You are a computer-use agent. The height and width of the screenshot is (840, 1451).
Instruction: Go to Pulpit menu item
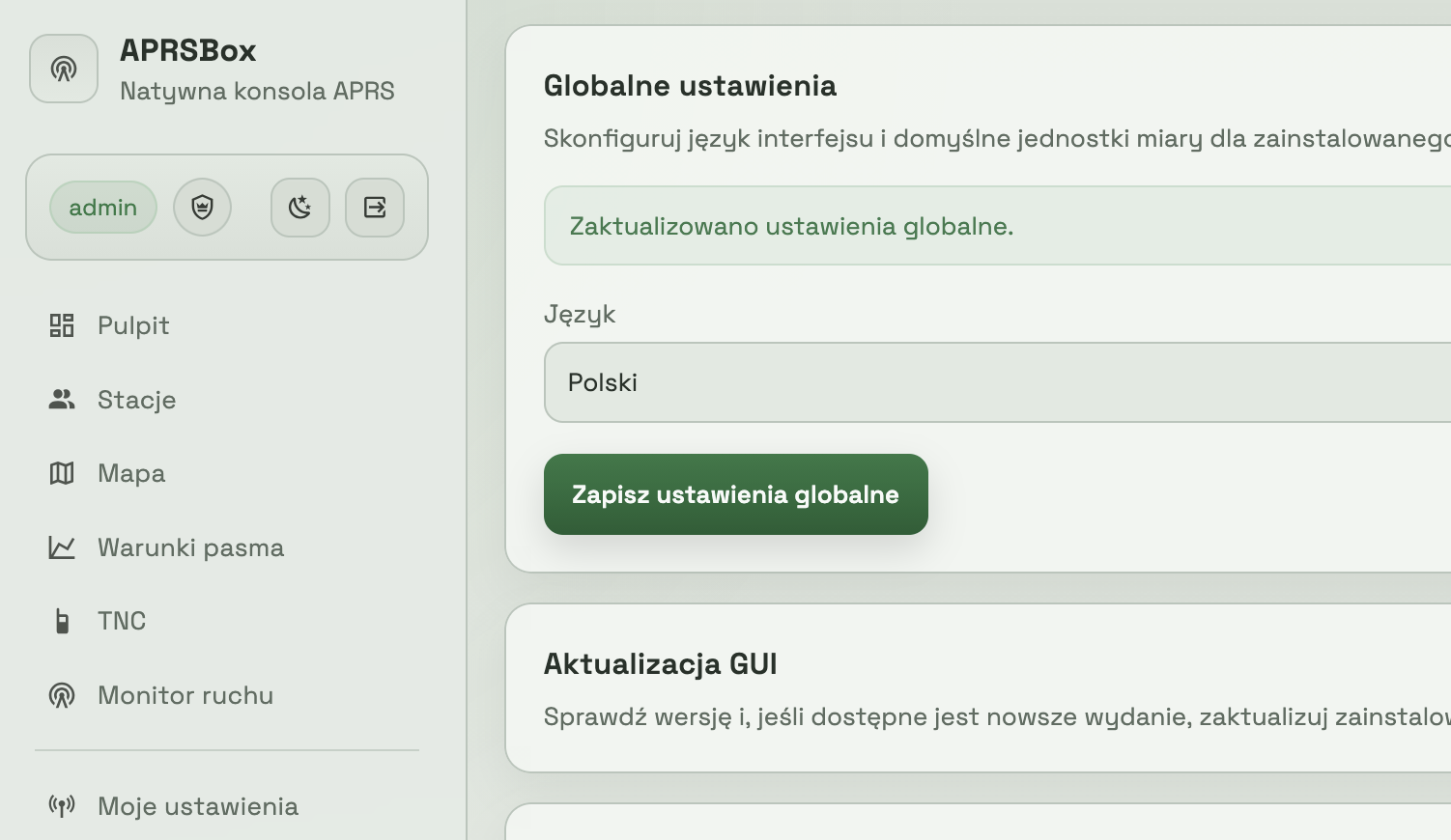pos(133,325)
